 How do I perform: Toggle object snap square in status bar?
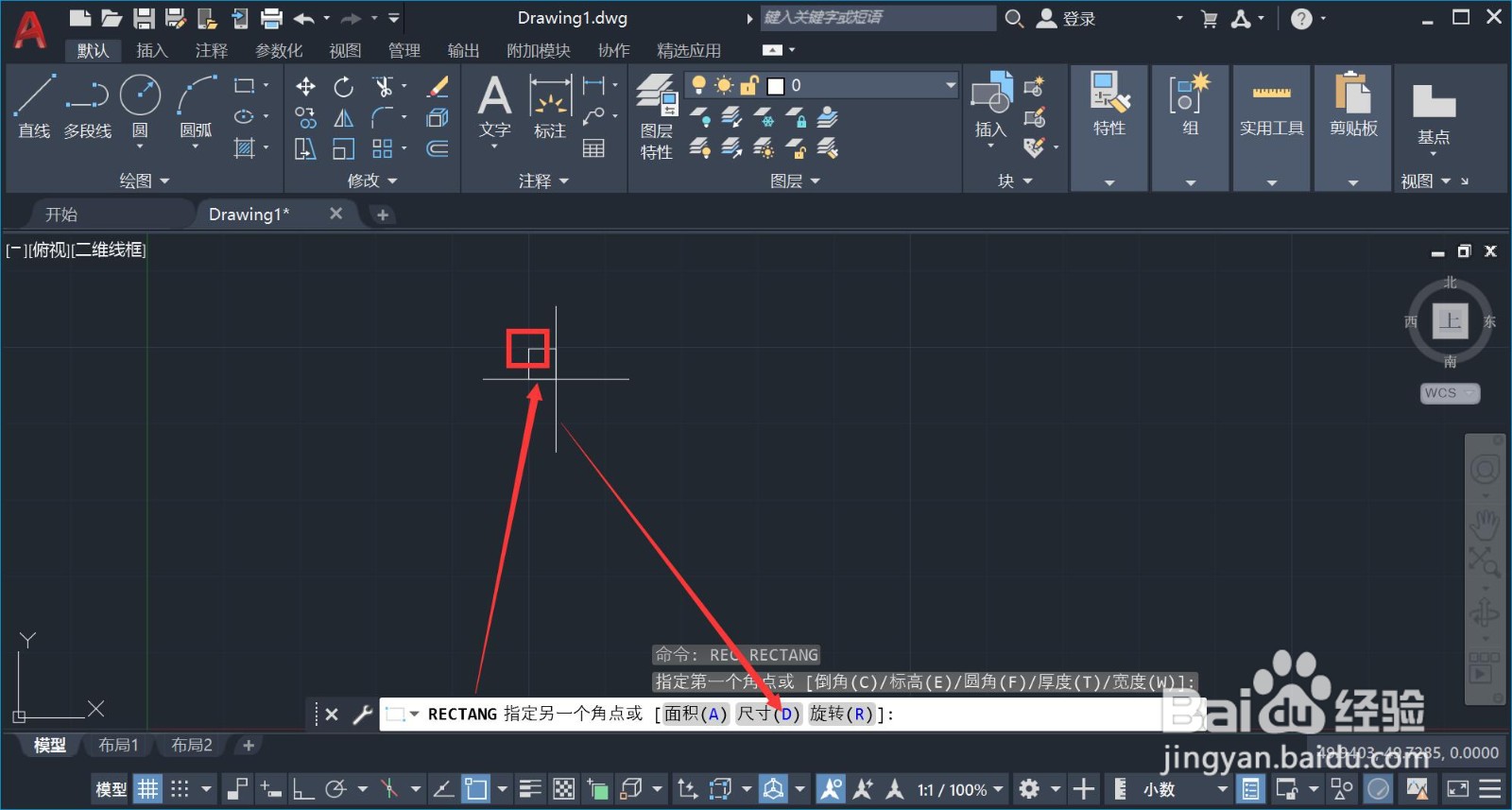coord(476,788)
